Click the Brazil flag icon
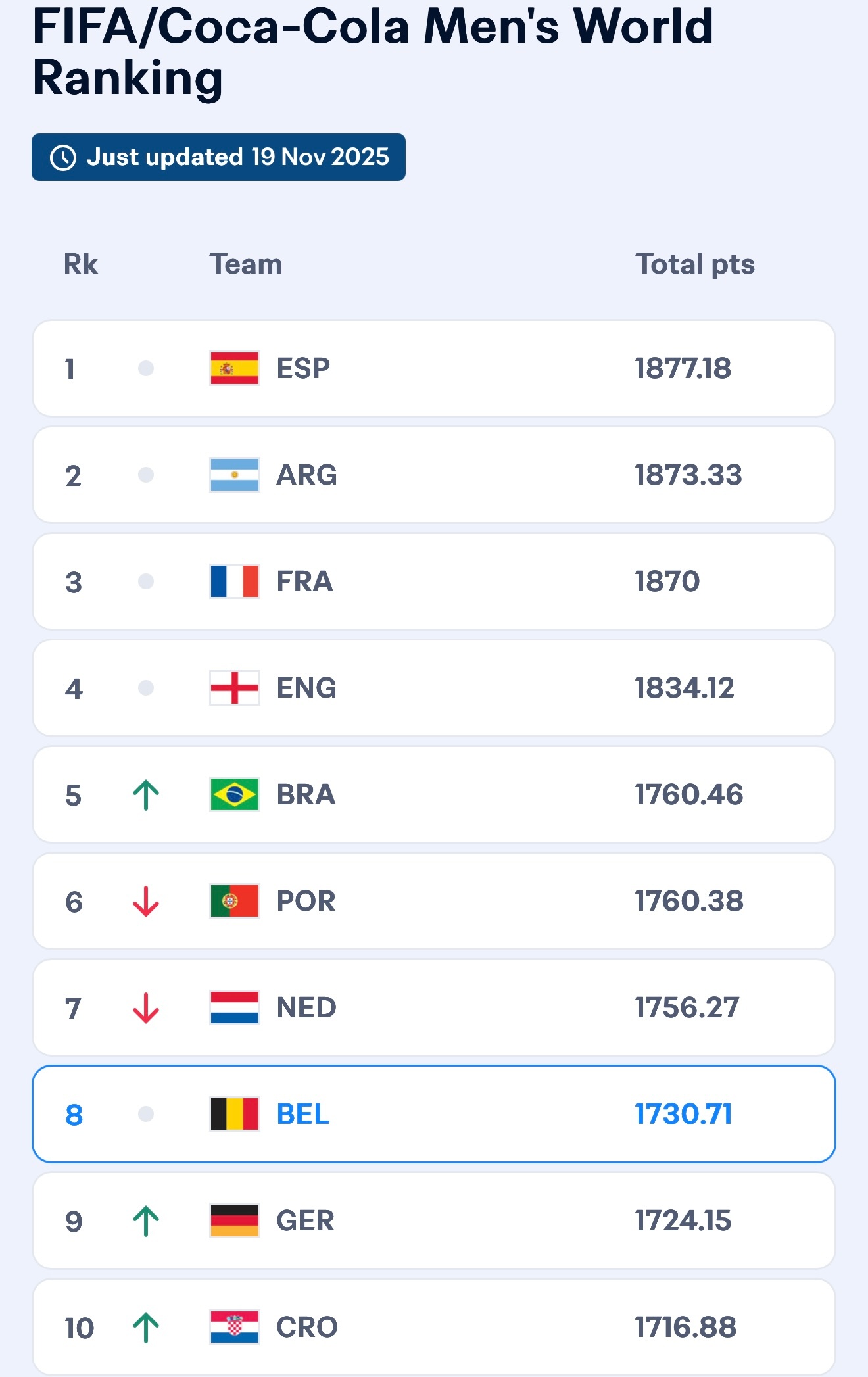Image resolution: width=868 pixels, height=1377 pixels. (x=234, y=794)
